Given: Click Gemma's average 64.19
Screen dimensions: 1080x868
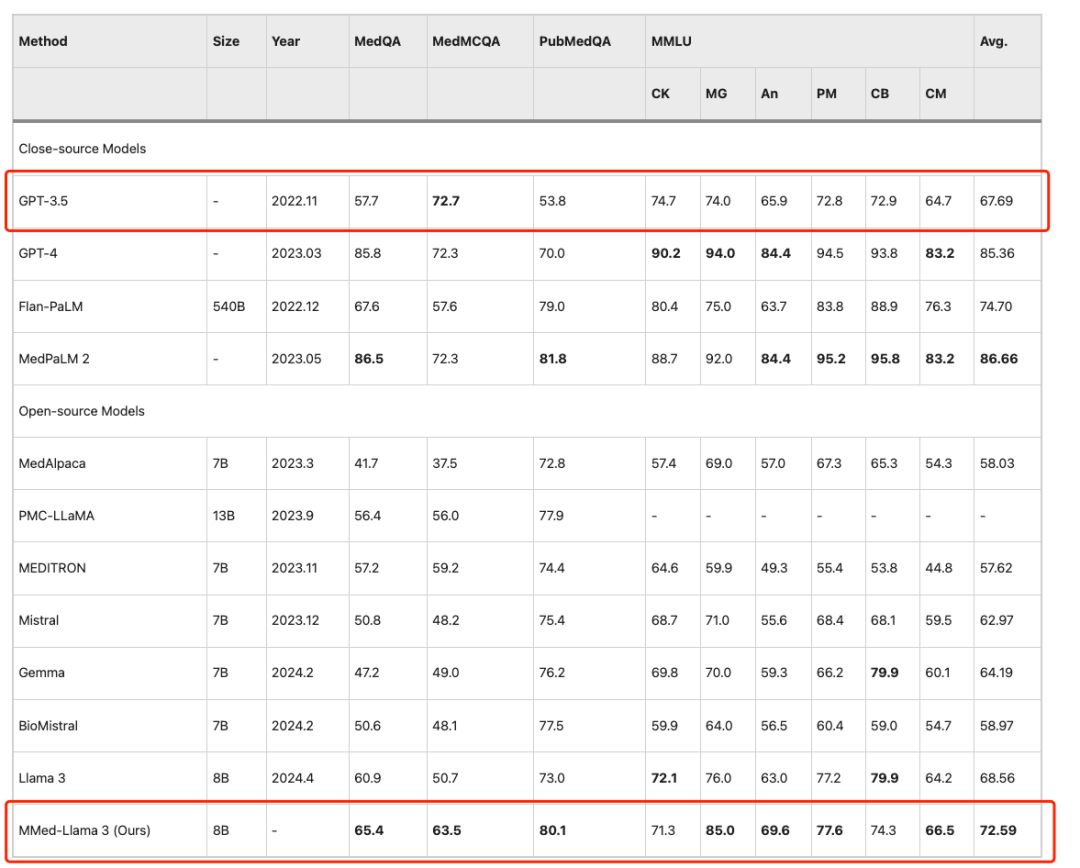Looking at the screenshot, I should tap(996, 673).
